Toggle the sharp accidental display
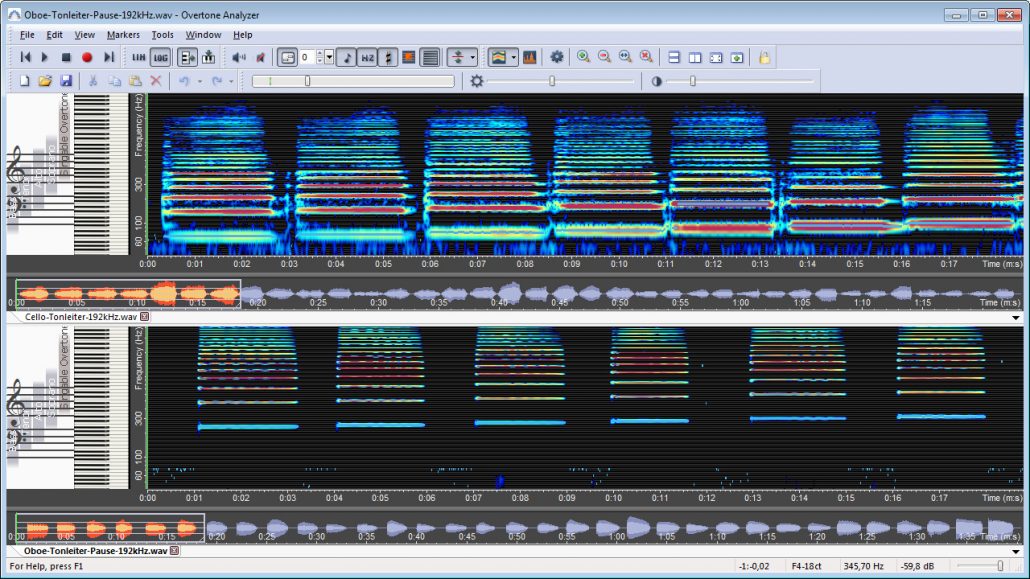 (x=388, y=57)
